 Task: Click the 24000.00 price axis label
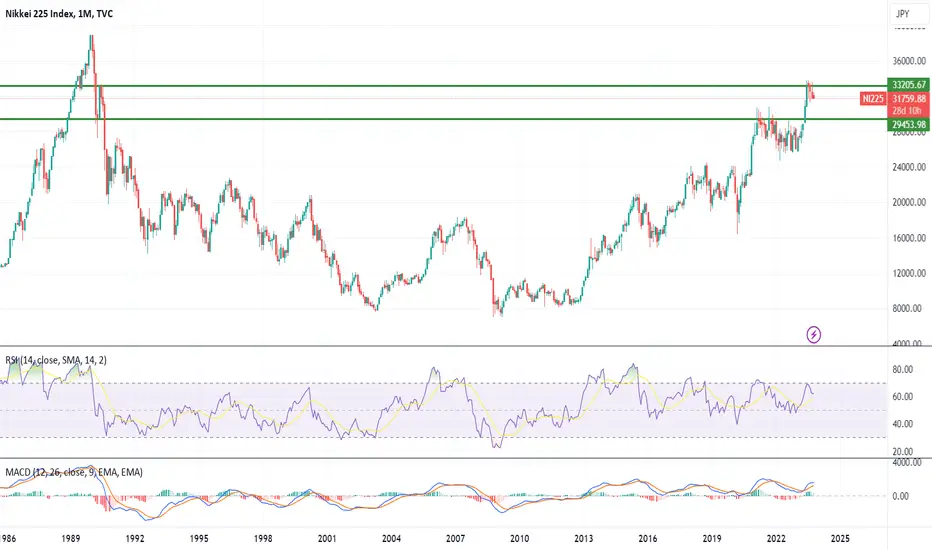[x=909, y=167]
